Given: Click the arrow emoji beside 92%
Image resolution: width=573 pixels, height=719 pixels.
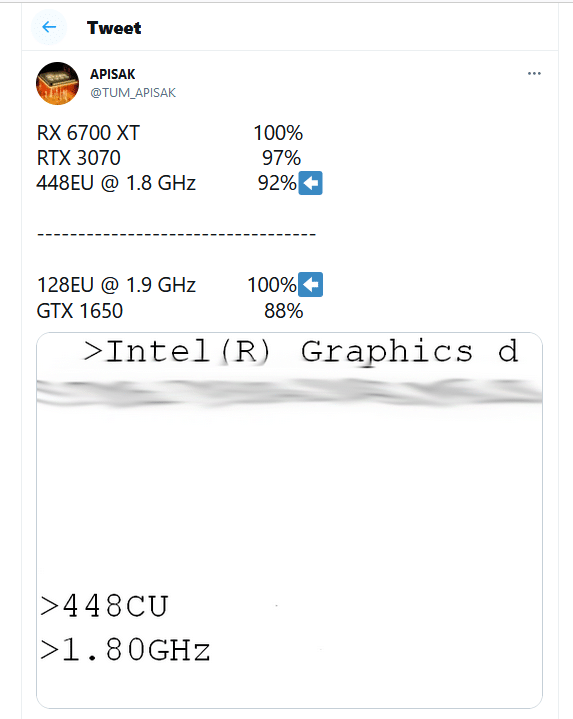Looking at the screenshot, I should [x=310, y=183].
